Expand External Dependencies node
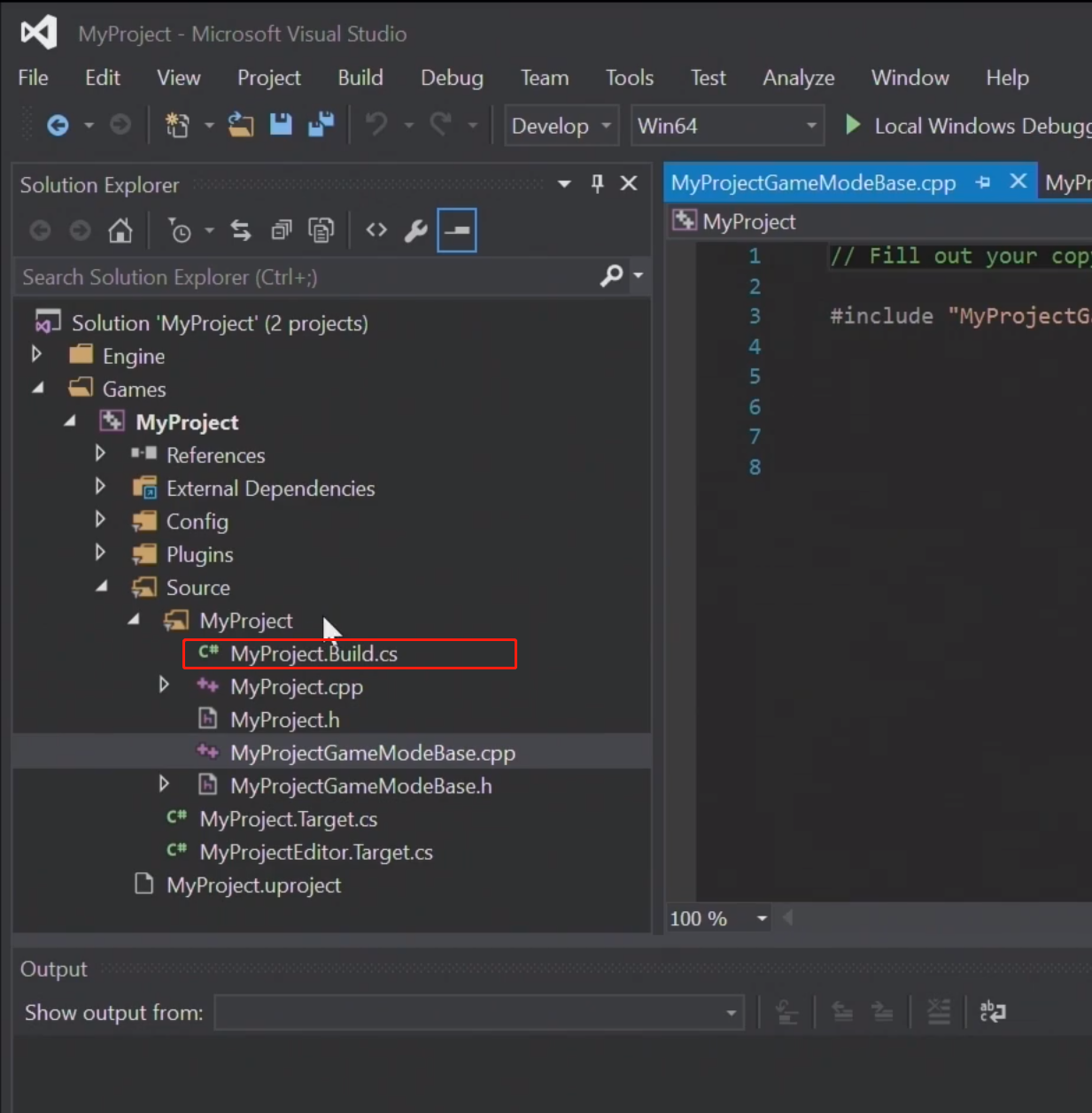The width and height of the screenshot is (1092, 1113). point(100,486)
